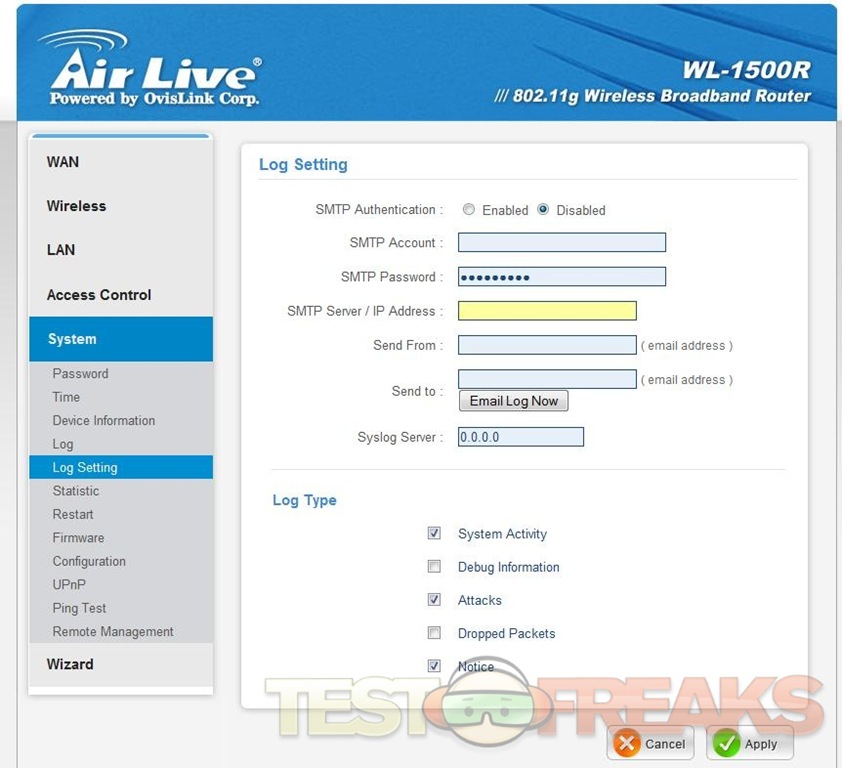Open the Firmware page in sidebar
This screenshot has height=768, width=842.
point(78,538)
